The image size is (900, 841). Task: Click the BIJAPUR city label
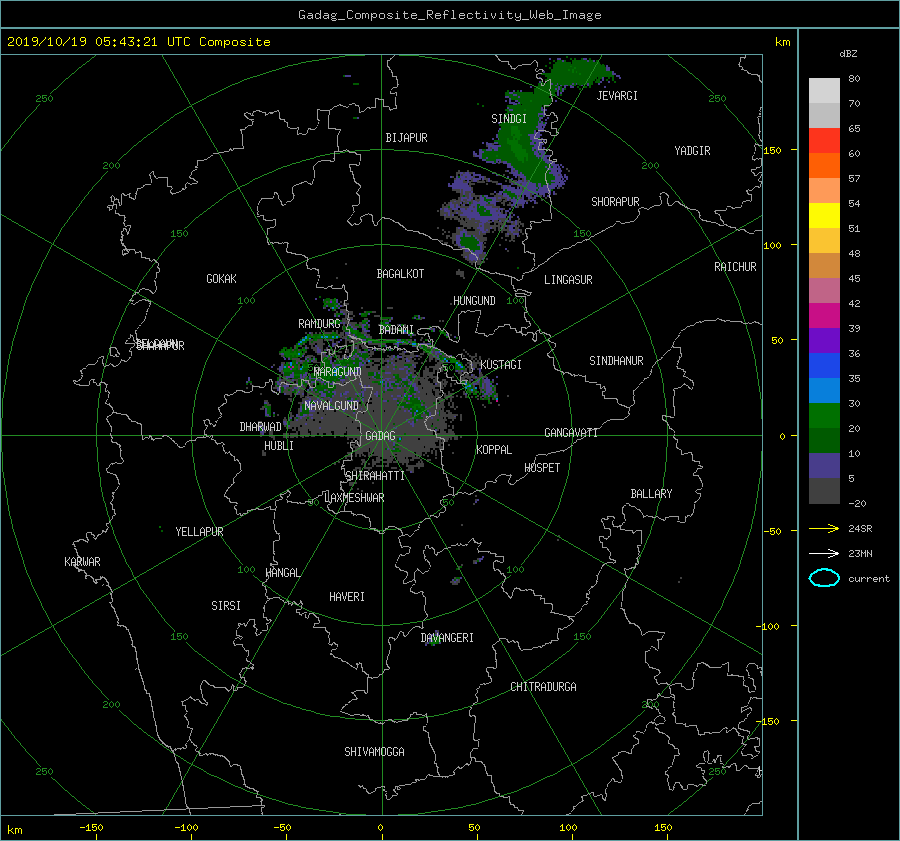coord(406,138)
